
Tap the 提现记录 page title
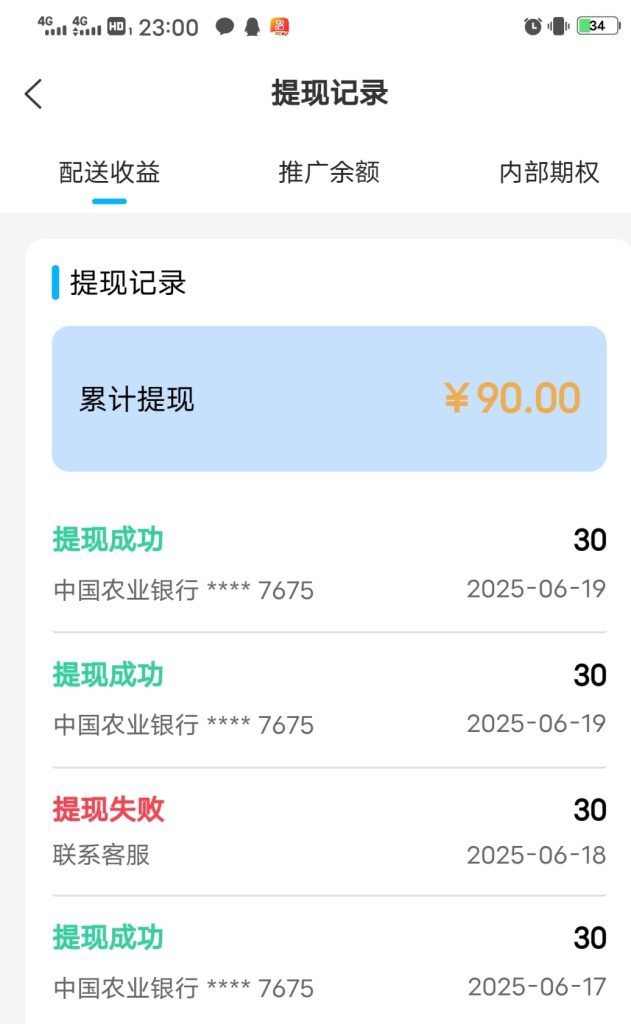[x=330, y=93]
